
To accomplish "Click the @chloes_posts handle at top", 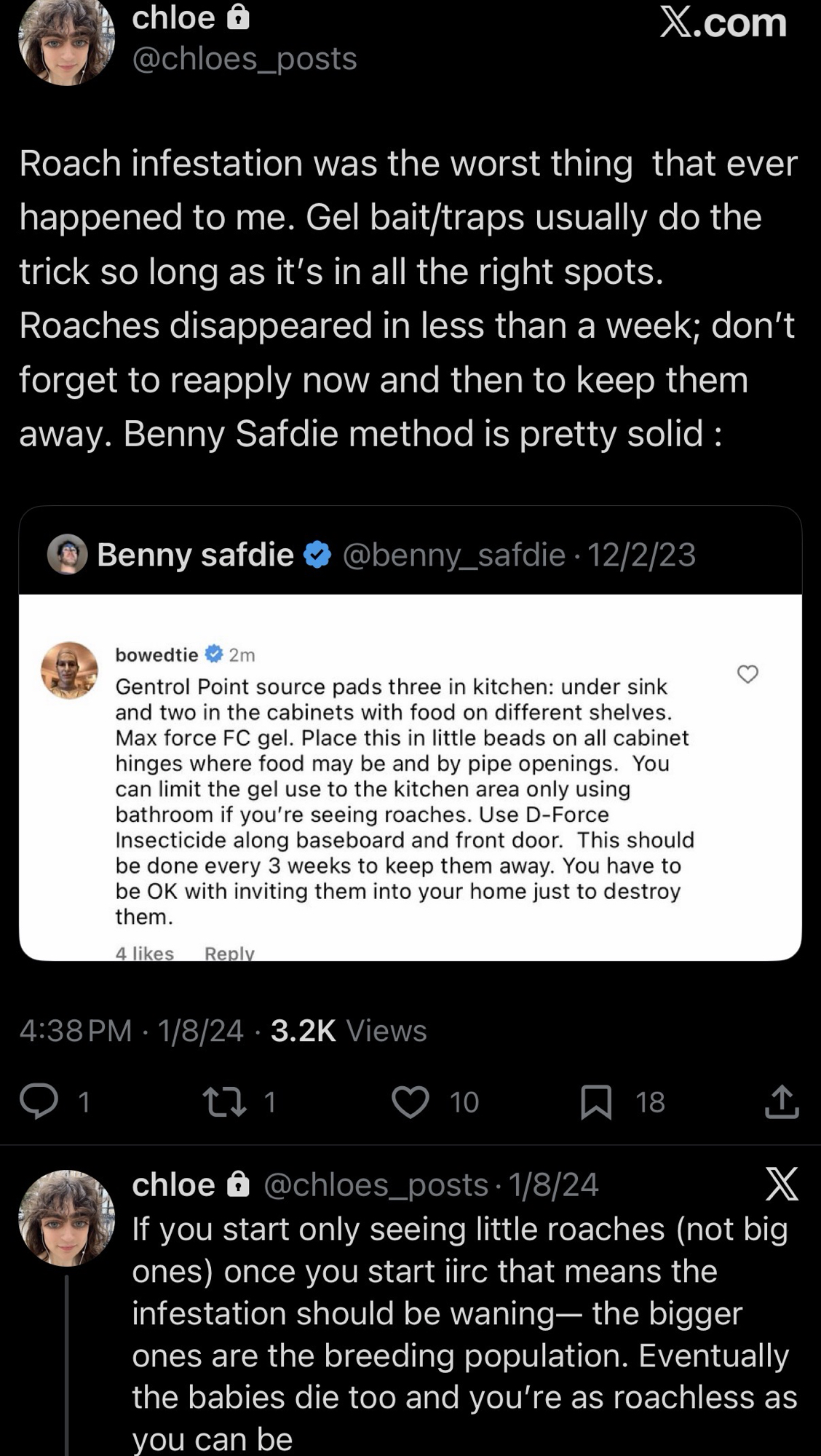I will click(x=245, y=58).
